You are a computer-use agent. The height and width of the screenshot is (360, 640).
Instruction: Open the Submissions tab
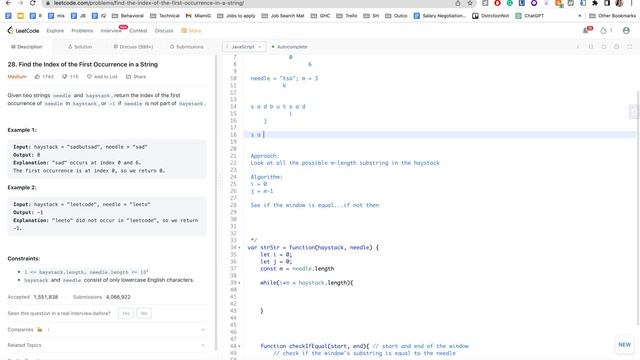[187, 47]
